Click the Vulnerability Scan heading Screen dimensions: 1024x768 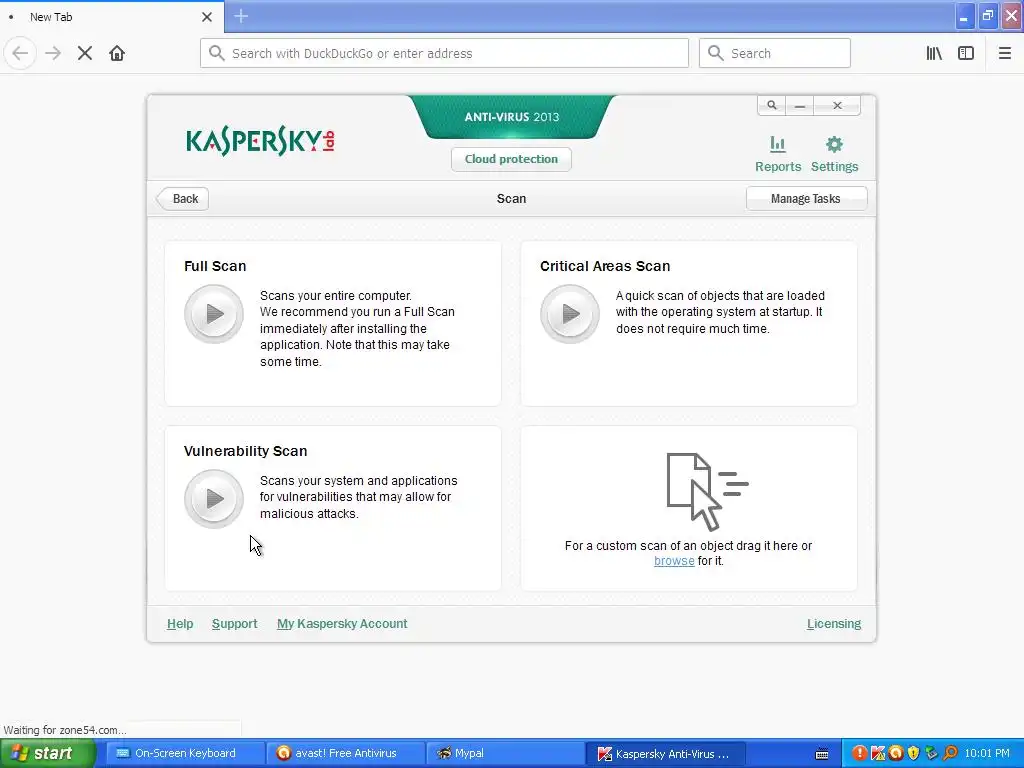click(246, 451)
